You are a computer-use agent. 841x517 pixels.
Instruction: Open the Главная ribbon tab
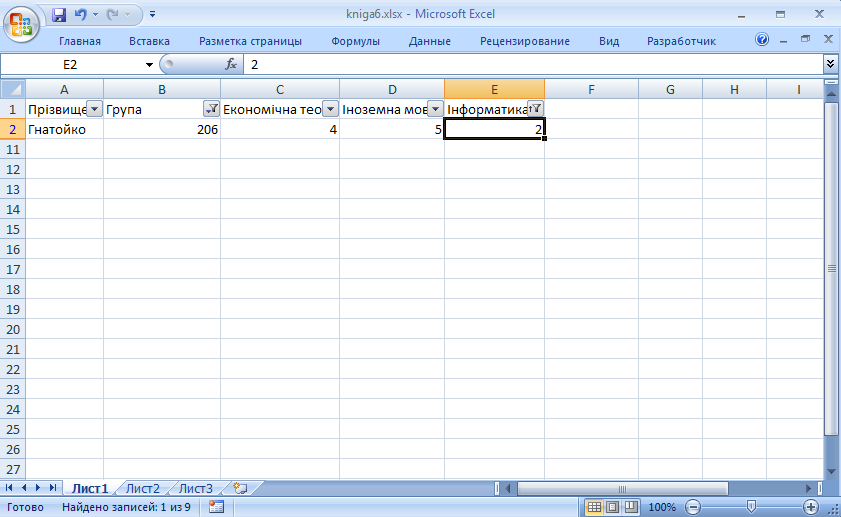(80, 41)
